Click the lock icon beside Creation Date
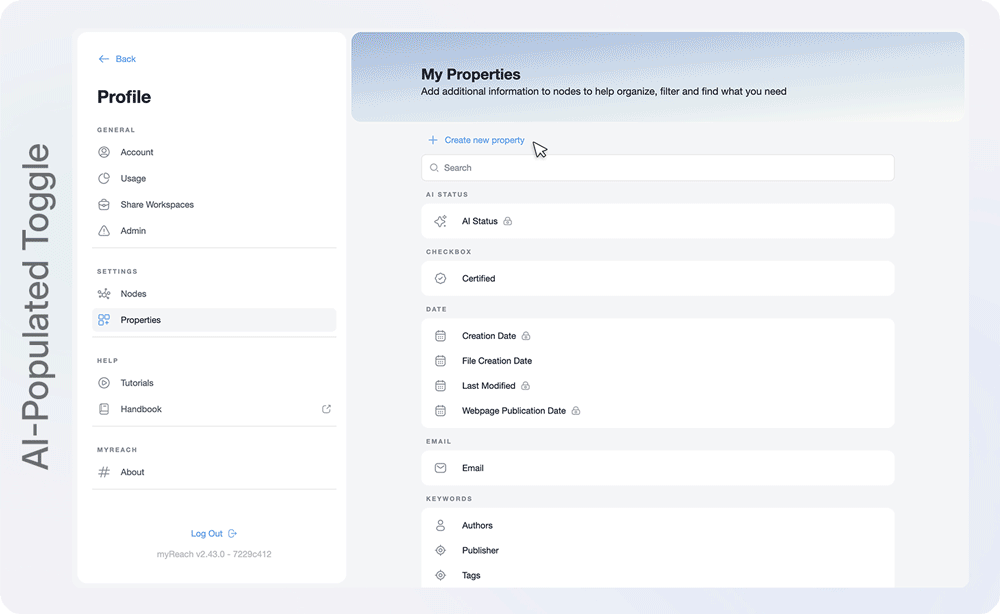The image size is (1000, 614). click(x=526, y=336)
